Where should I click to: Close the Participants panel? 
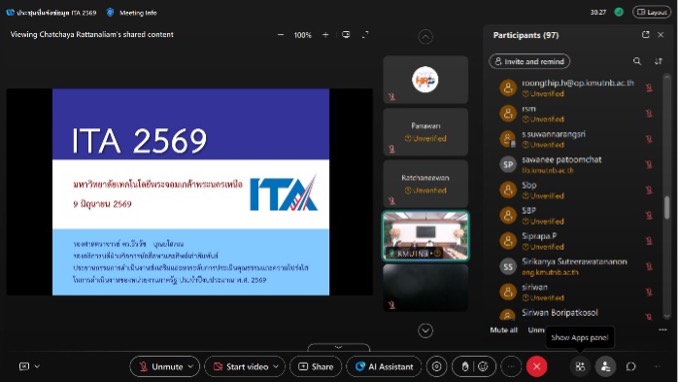point(661,35)
